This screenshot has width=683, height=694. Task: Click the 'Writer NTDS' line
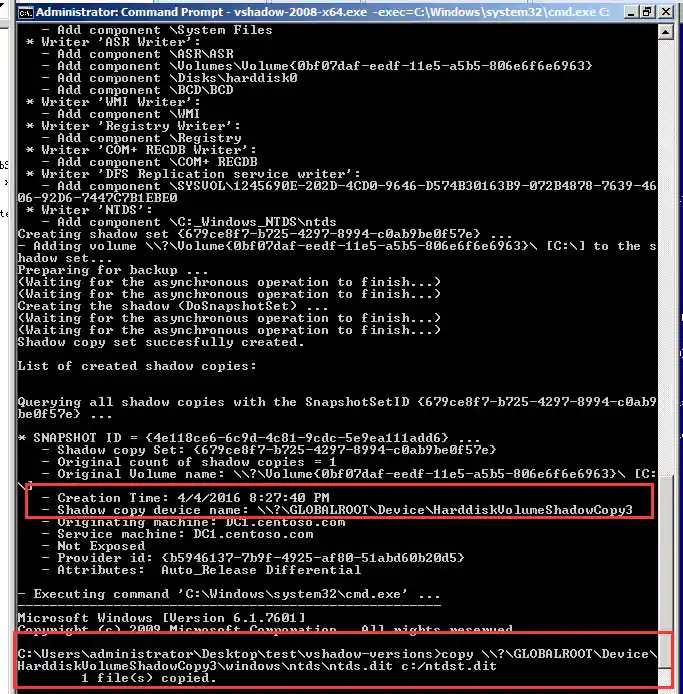click(89, 210)
